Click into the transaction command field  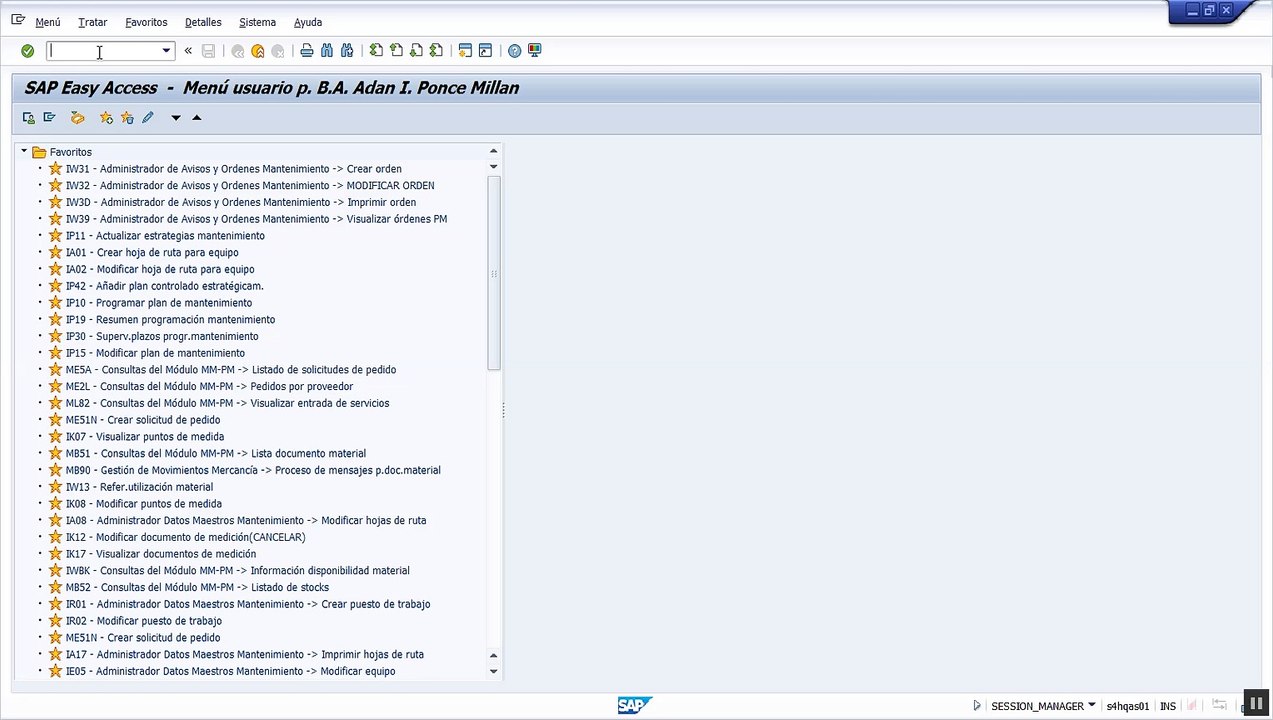[x=103, y=51]
